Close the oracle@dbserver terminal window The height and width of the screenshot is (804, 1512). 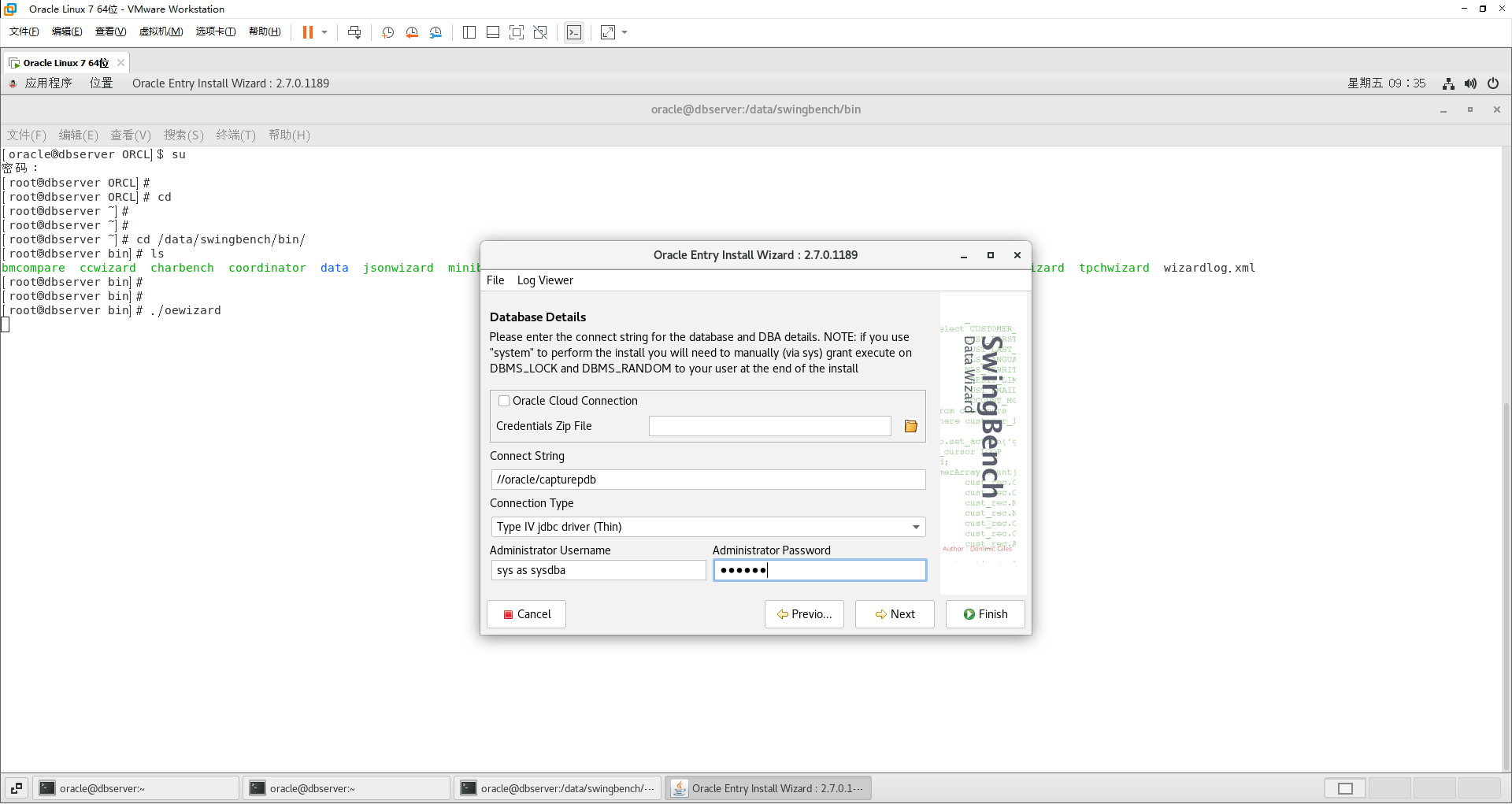click(1497, 109)
